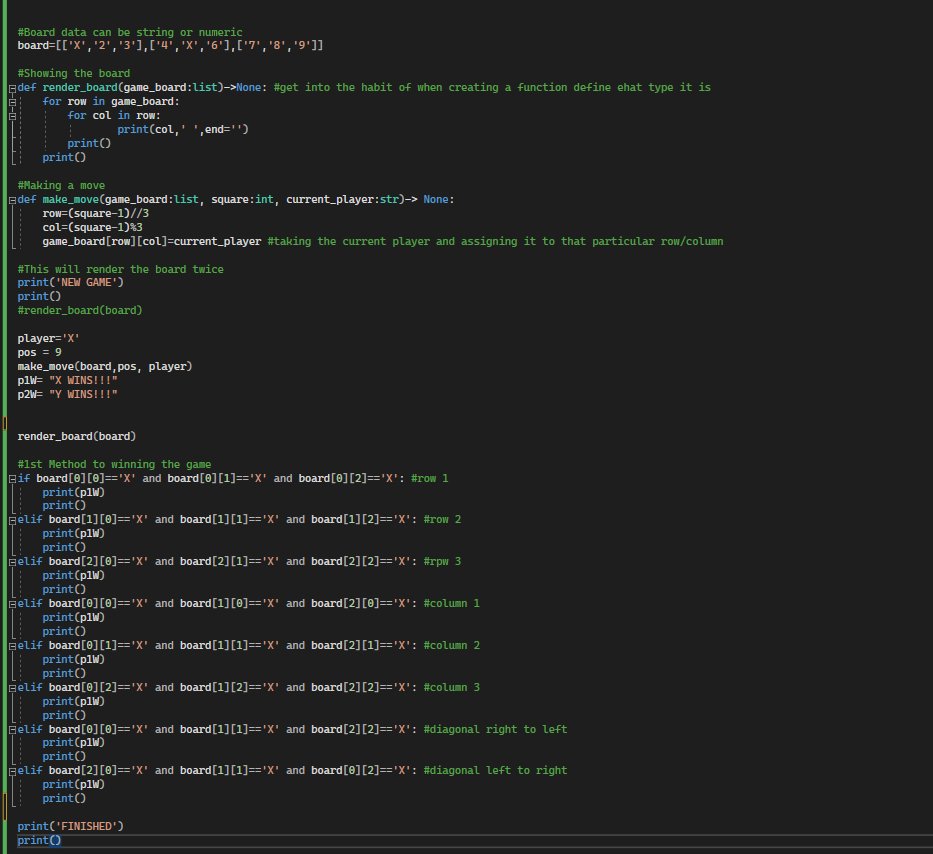Collapse the 'for row in game_board' fold marker

(x=12, y=102)
